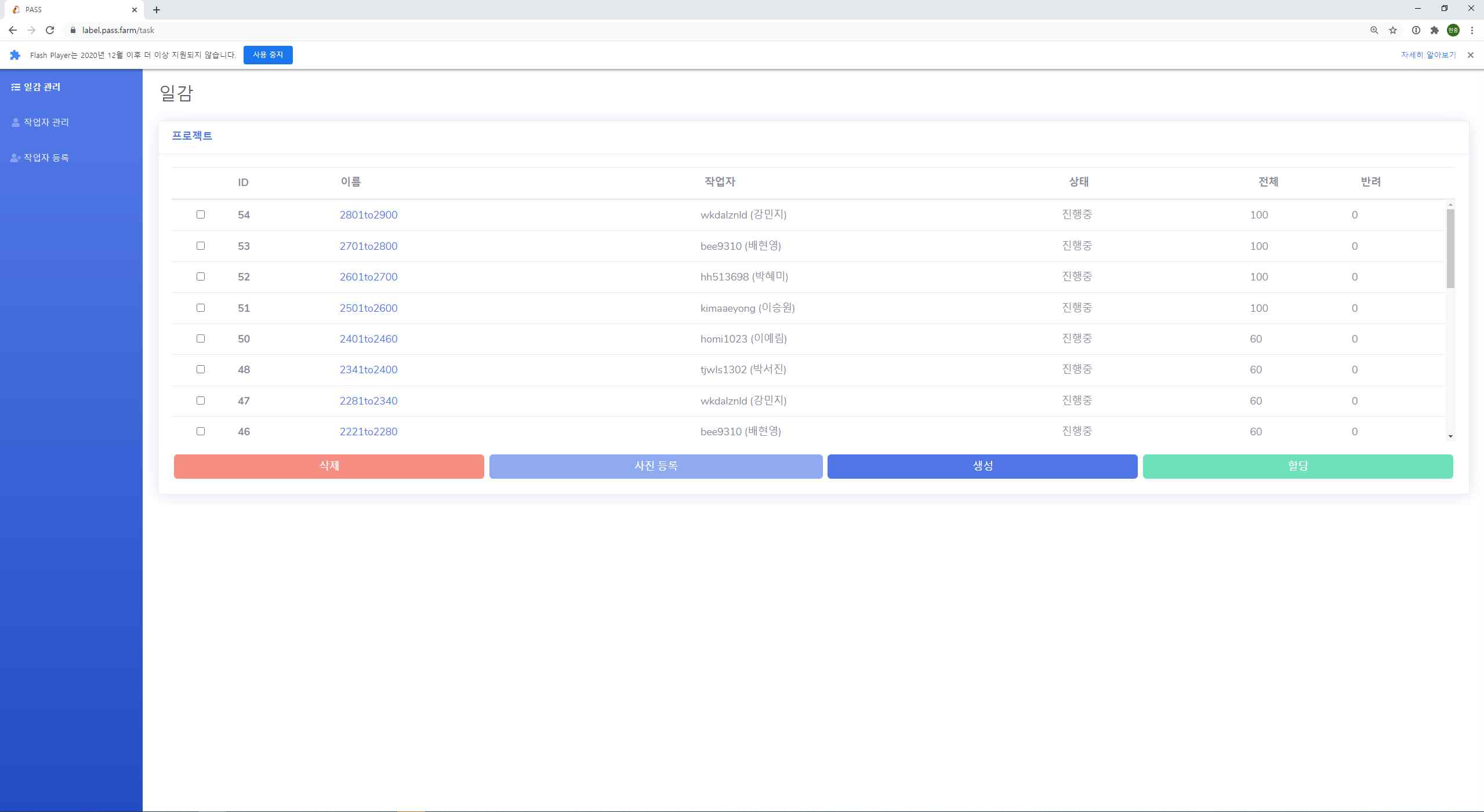Go back using browser back arrow
Image resolution: width=1484 pixels, height=812 pixels.
[x=13, y=30]
